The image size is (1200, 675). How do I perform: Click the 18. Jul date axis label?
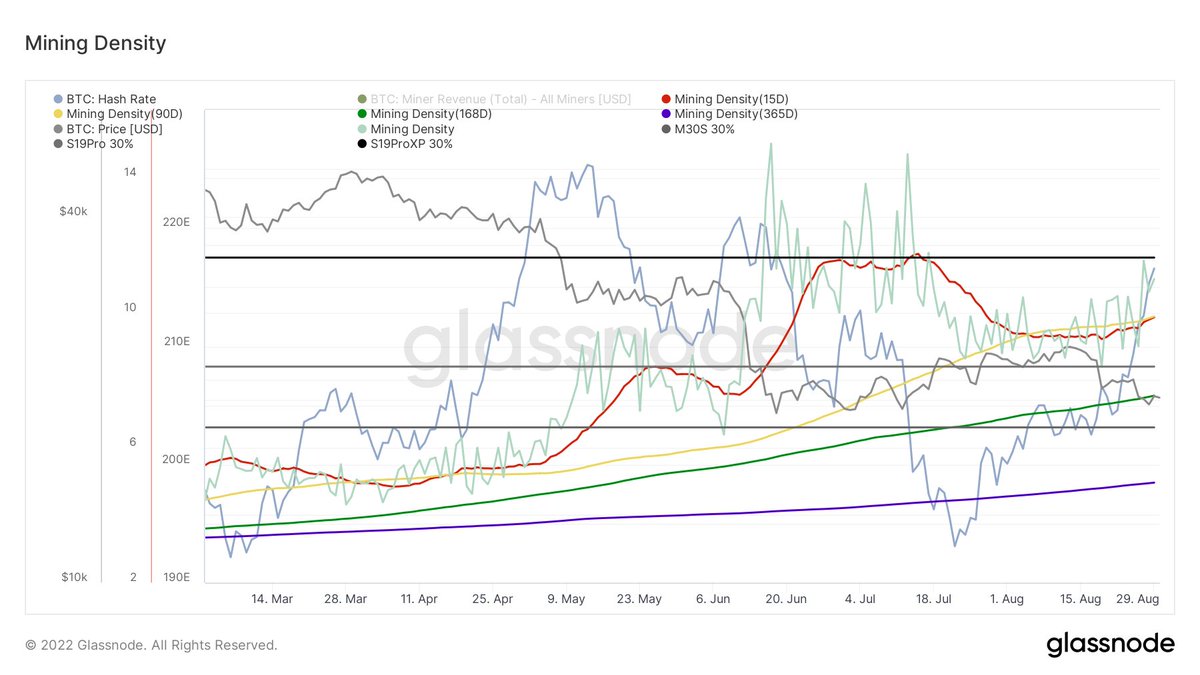click(x=933, y=599)
